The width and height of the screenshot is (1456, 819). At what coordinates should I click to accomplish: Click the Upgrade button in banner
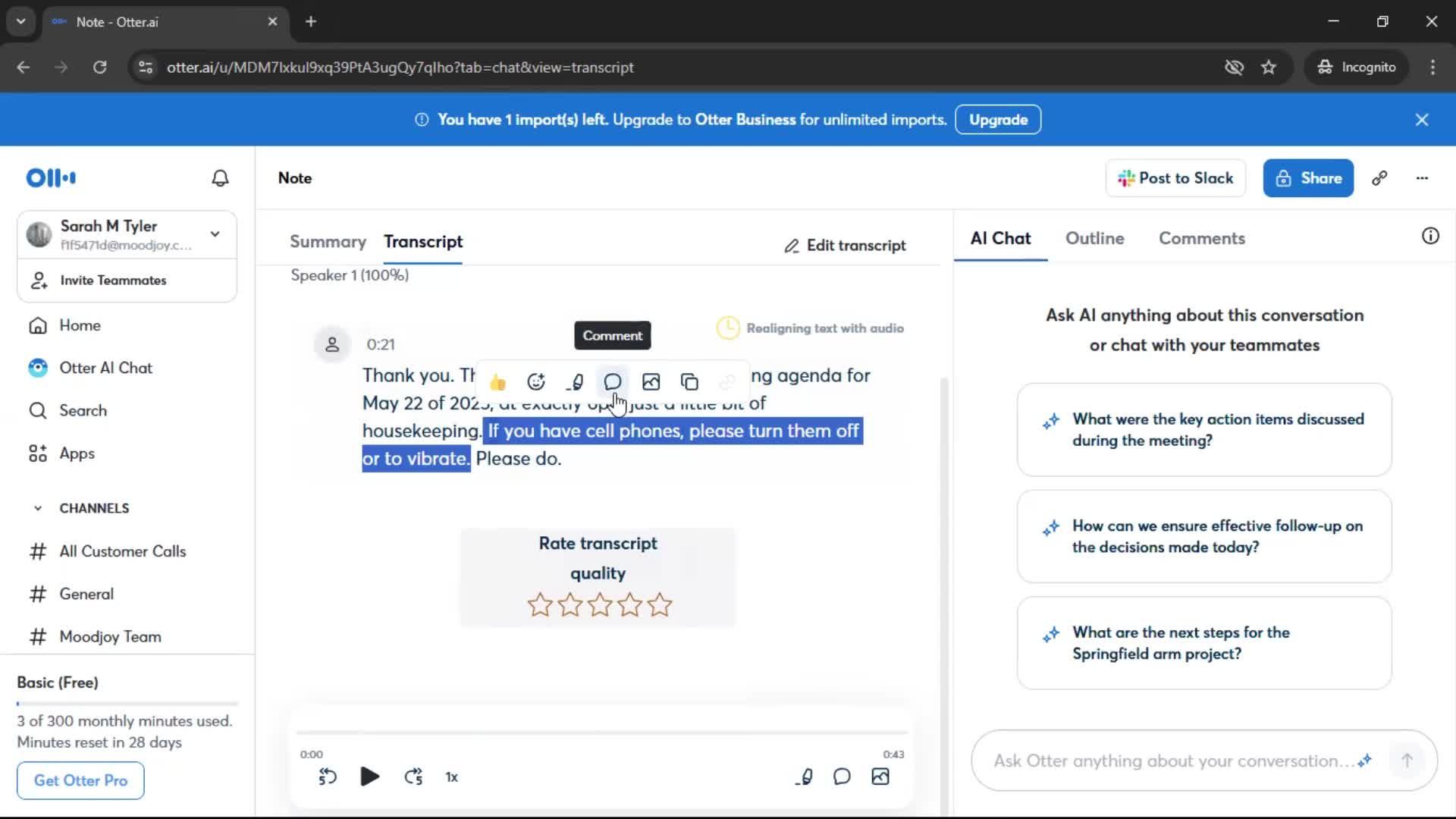[998, 120]
